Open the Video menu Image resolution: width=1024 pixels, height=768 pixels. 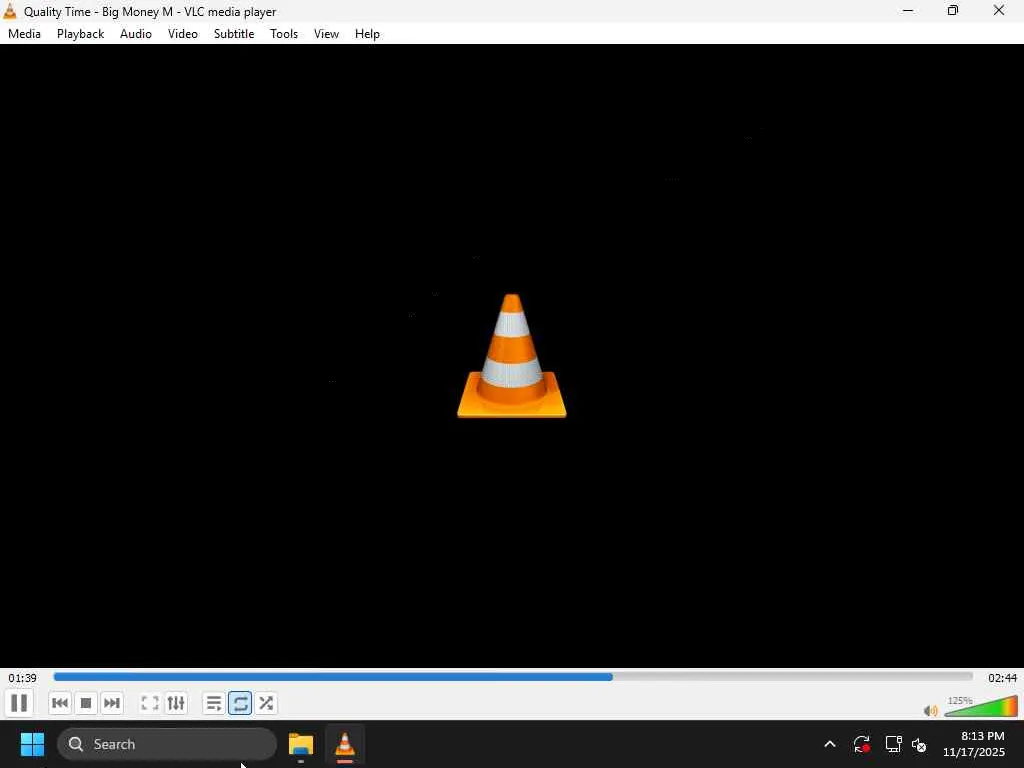tap(183, 34)
